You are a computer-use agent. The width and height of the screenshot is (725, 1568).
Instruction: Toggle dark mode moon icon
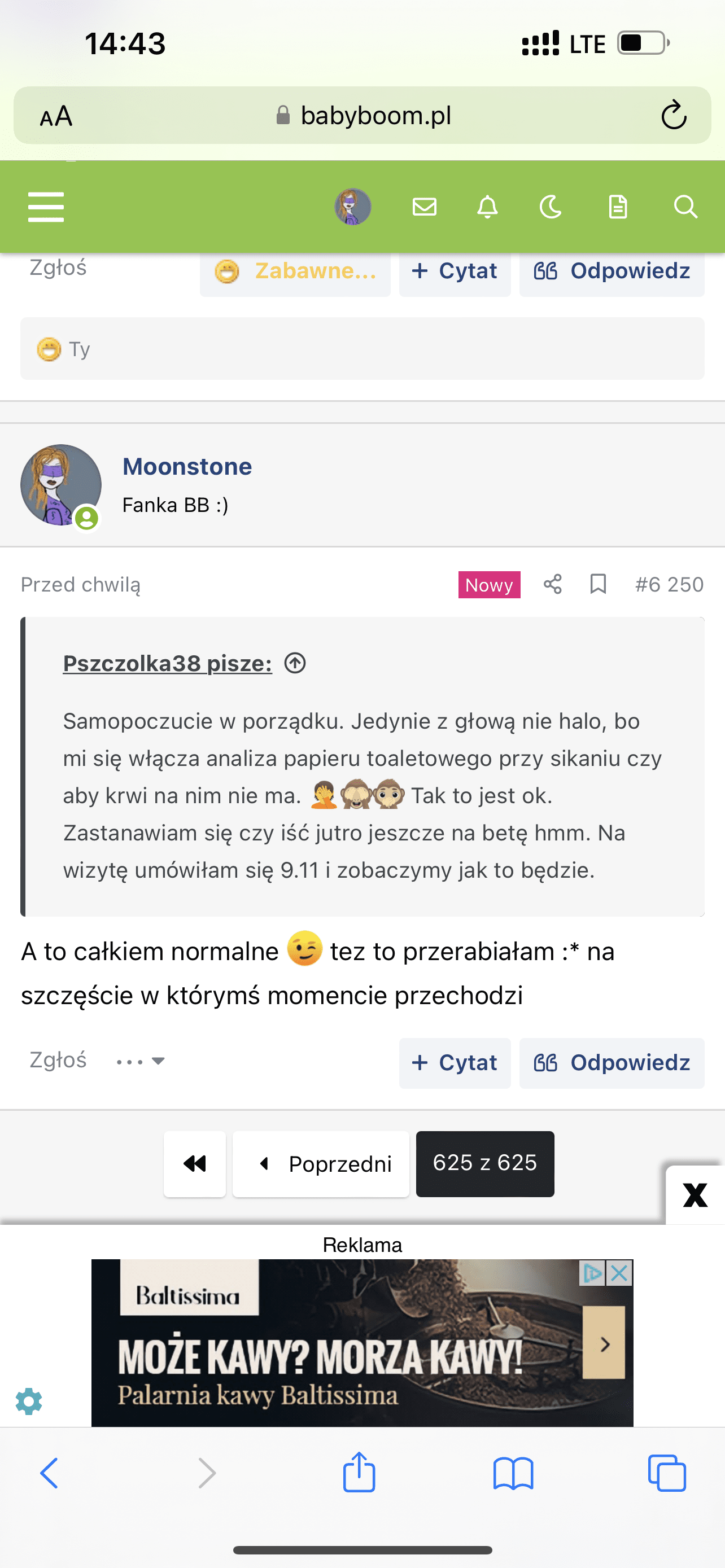pyautogui.click(x=551, y=207)
